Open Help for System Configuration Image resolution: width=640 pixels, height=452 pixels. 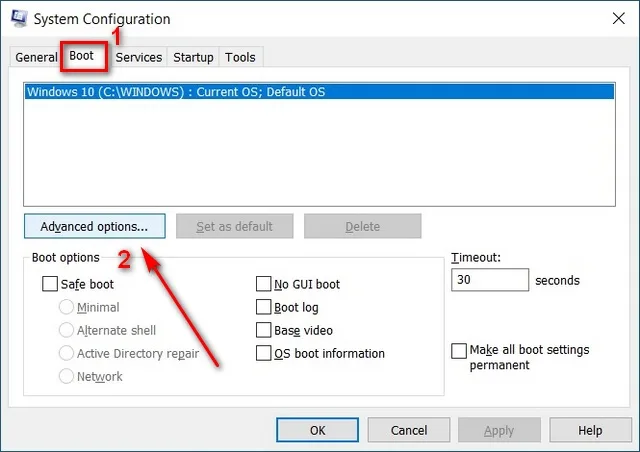pyautogui.click(x=590, y=430)
